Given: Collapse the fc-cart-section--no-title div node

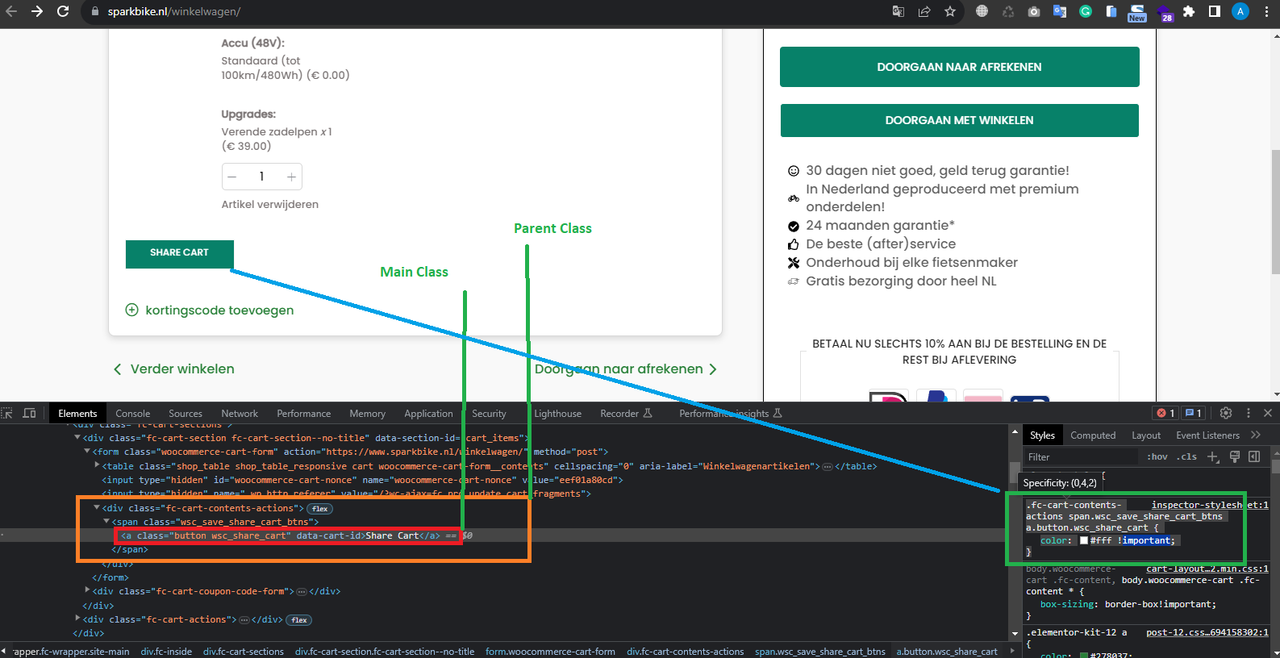Looking at the screenshot, I should point(78,438).
